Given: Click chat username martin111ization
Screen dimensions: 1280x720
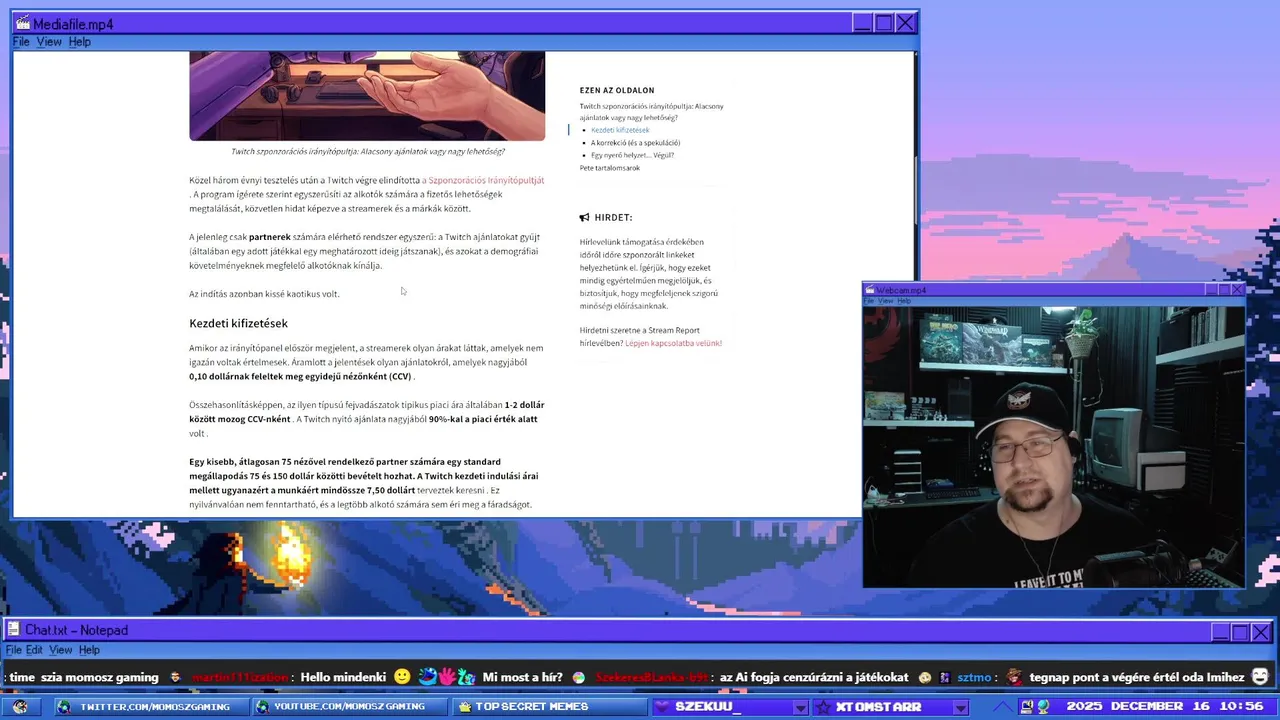Looking at the screenshot, I should click(x=240, y=677).
